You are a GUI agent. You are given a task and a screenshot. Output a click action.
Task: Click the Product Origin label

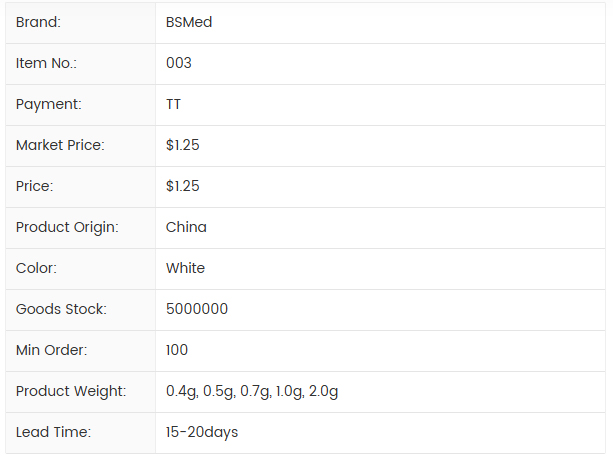tap(67, 227)
